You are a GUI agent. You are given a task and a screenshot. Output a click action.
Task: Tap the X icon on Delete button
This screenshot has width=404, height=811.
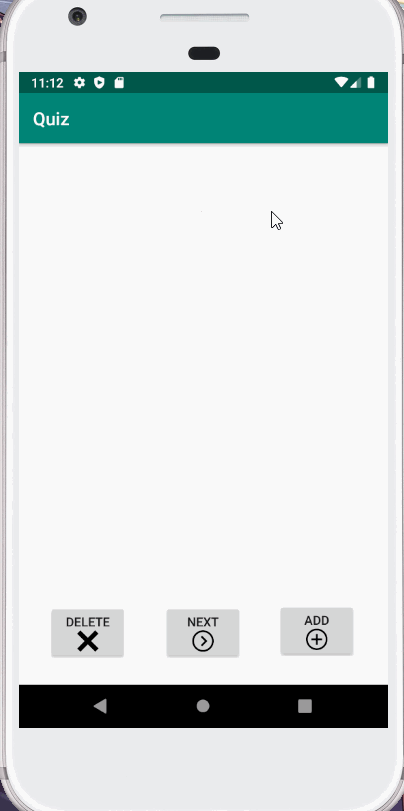point(88,642)
